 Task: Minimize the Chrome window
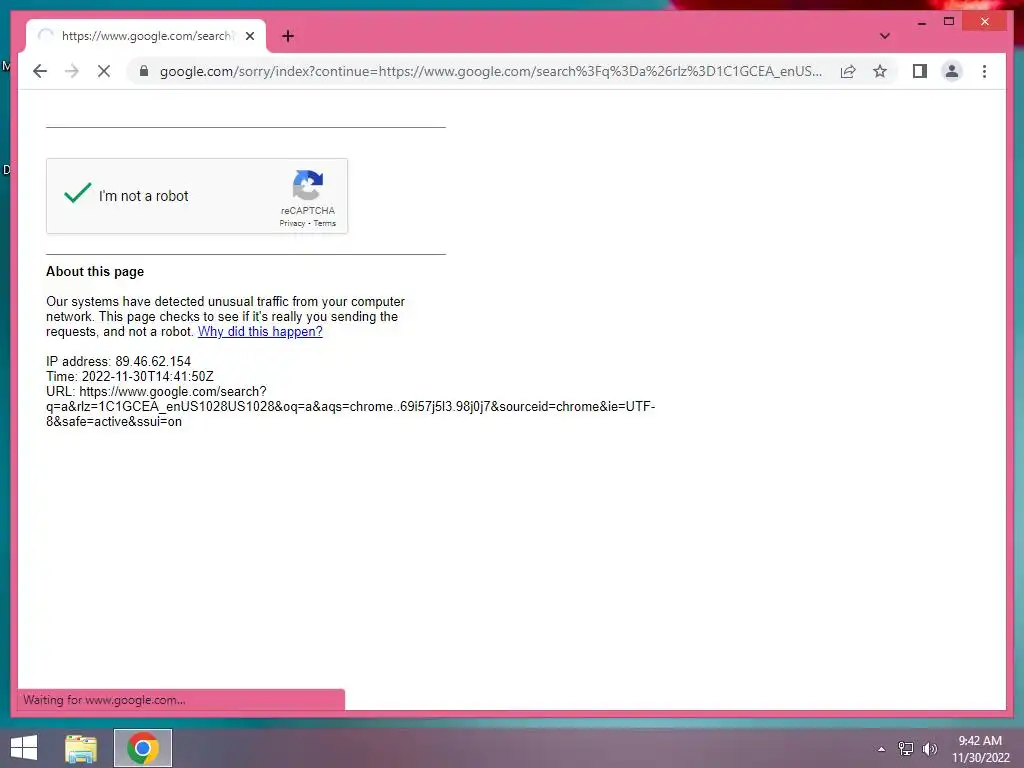(921, 22)
